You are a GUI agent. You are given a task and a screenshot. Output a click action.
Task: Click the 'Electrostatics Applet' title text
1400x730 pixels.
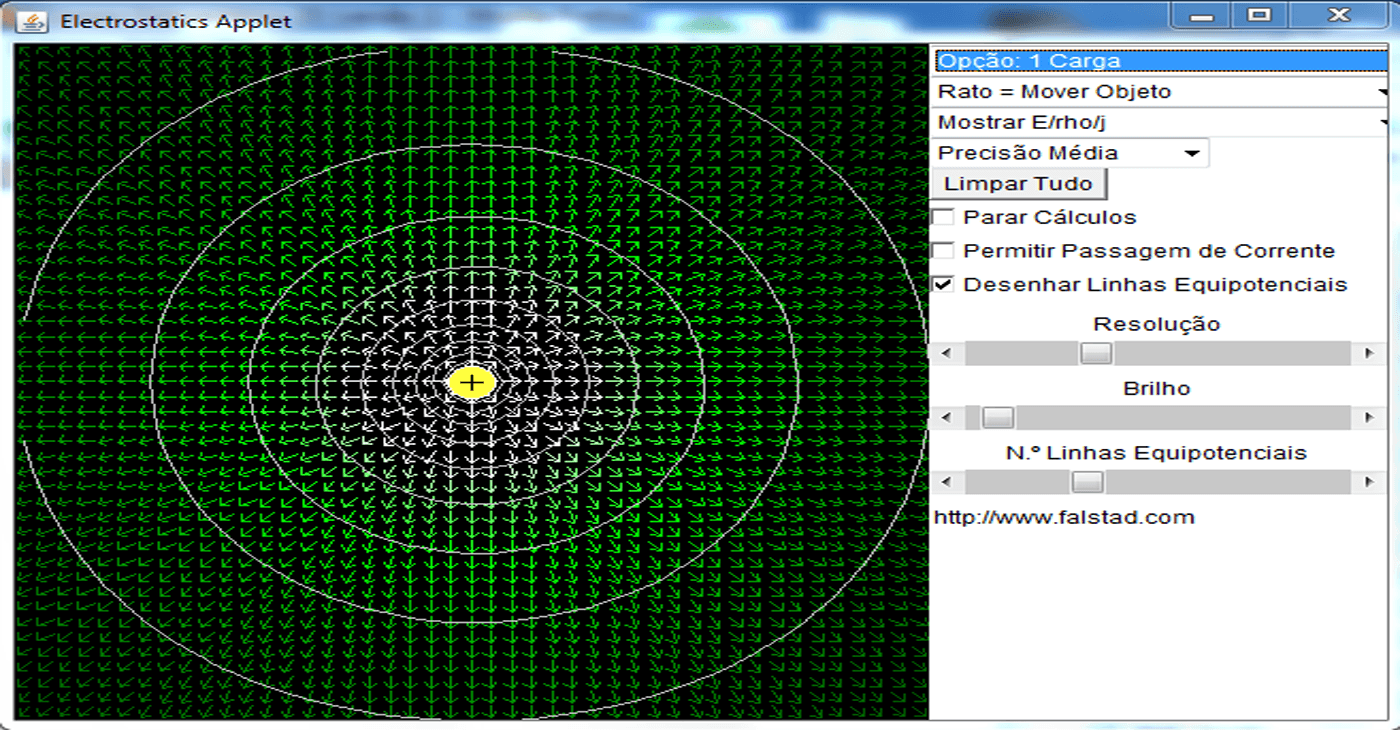(176, 21)
